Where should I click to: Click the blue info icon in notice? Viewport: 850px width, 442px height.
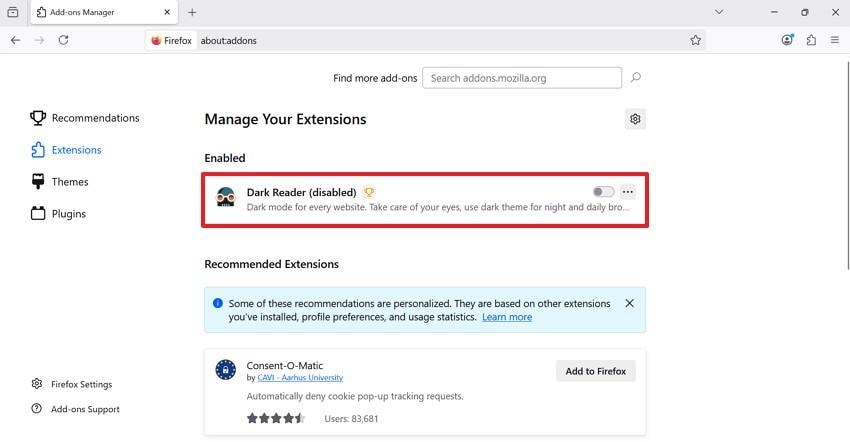(x=218, y=303)
